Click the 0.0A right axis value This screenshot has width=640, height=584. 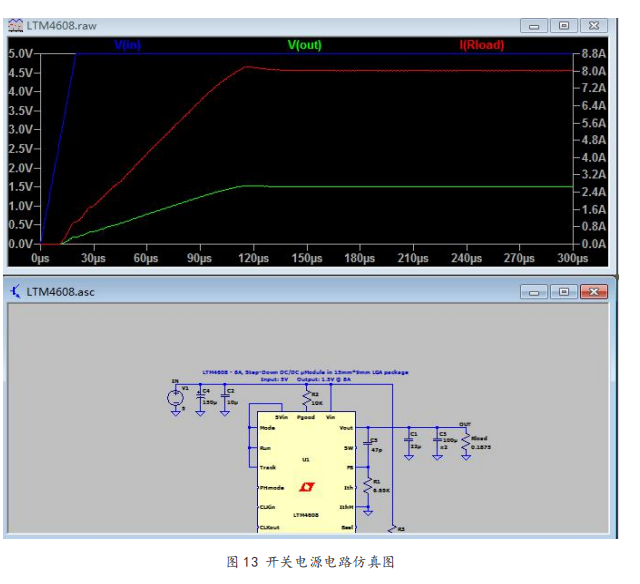(x=593, y=244)
